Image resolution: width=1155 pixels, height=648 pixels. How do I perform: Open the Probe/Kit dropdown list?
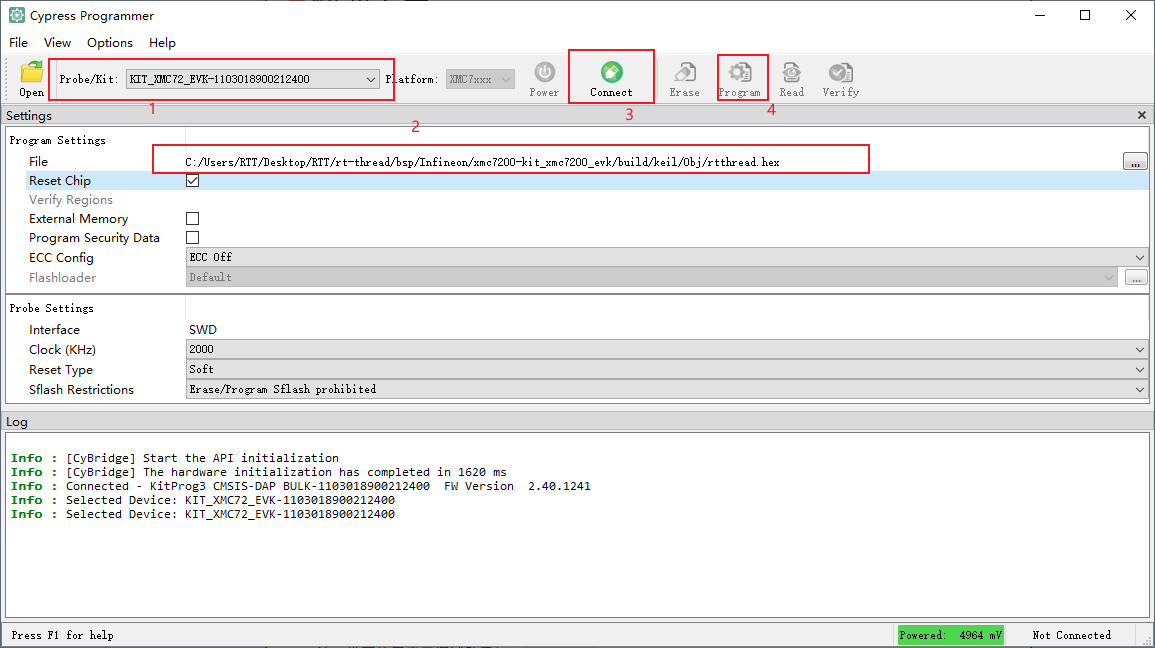click(x=254, y=79)
